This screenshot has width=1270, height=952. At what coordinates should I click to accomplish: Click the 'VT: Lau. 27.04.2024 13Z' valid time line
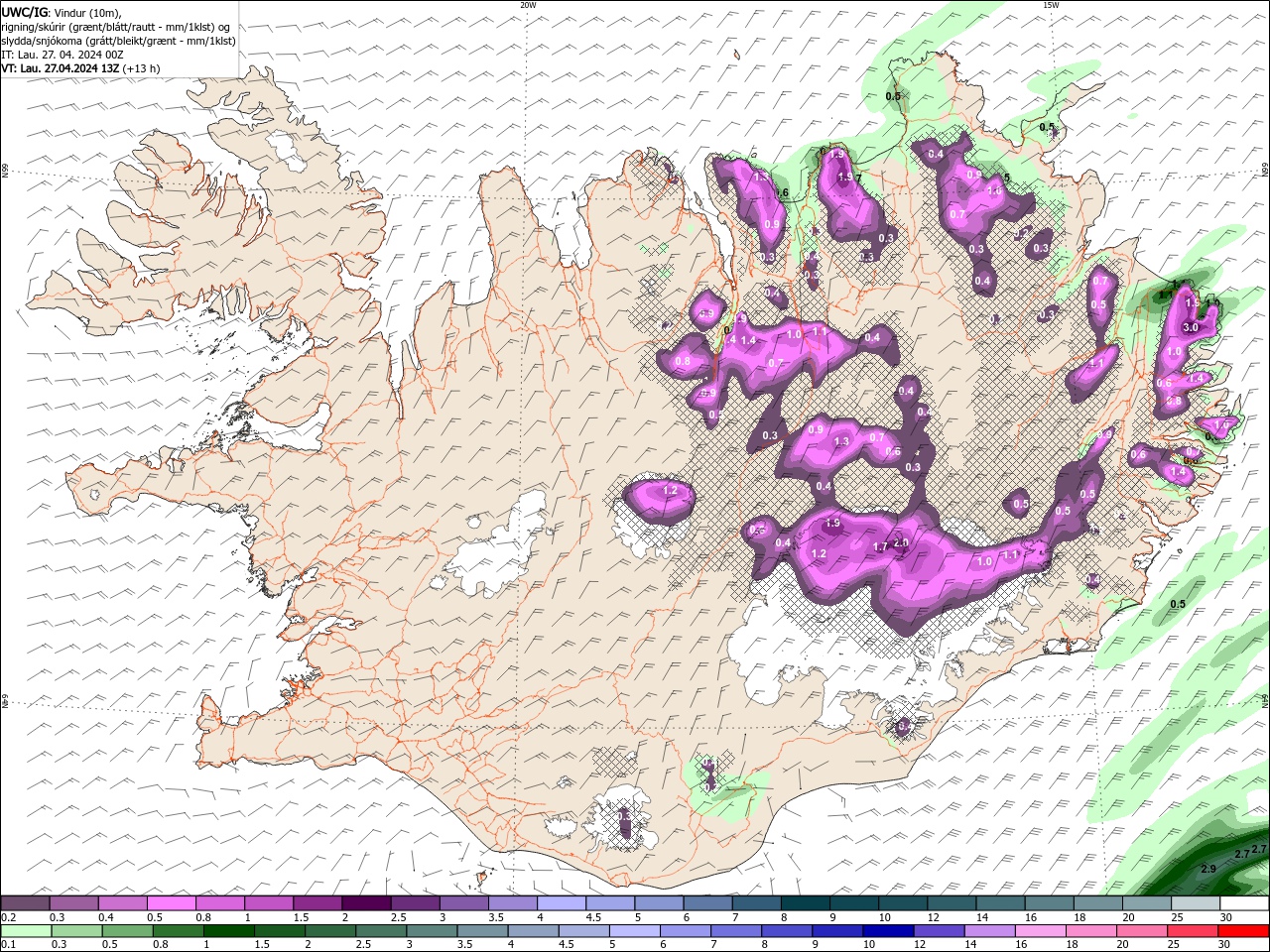tap(80, 68)
